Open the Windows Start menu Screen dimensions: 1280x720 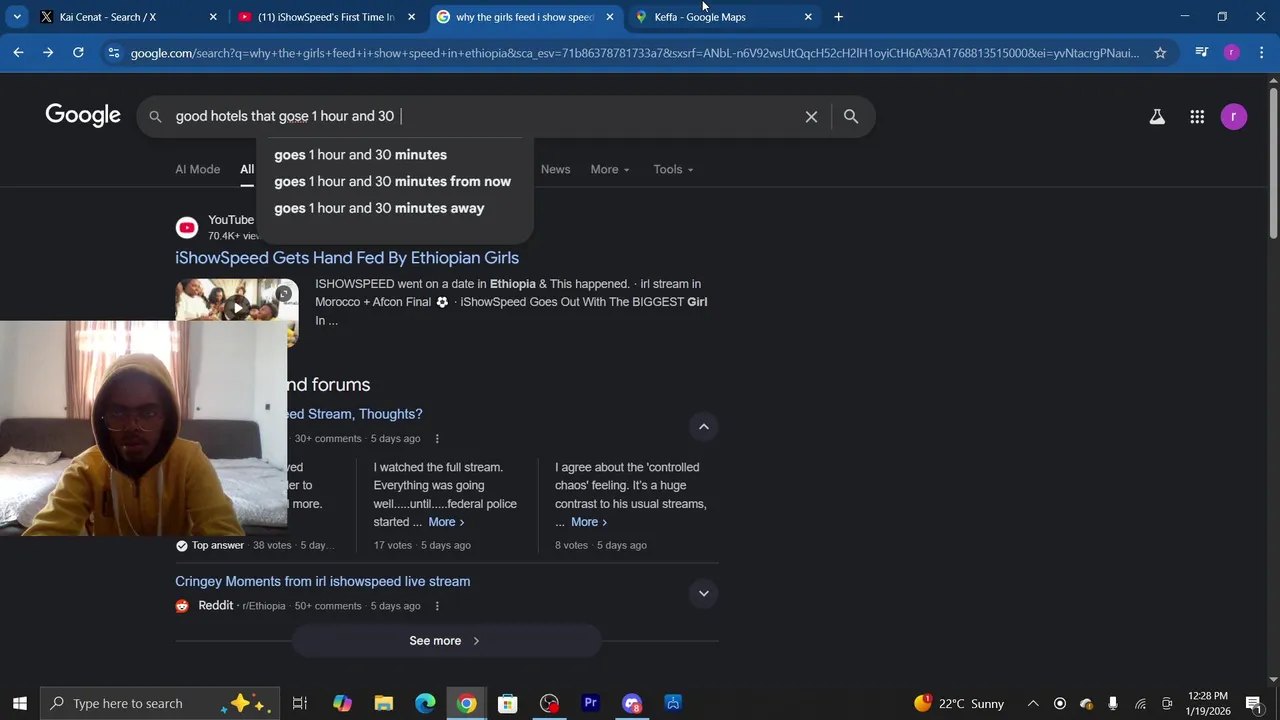click(19, 703)
